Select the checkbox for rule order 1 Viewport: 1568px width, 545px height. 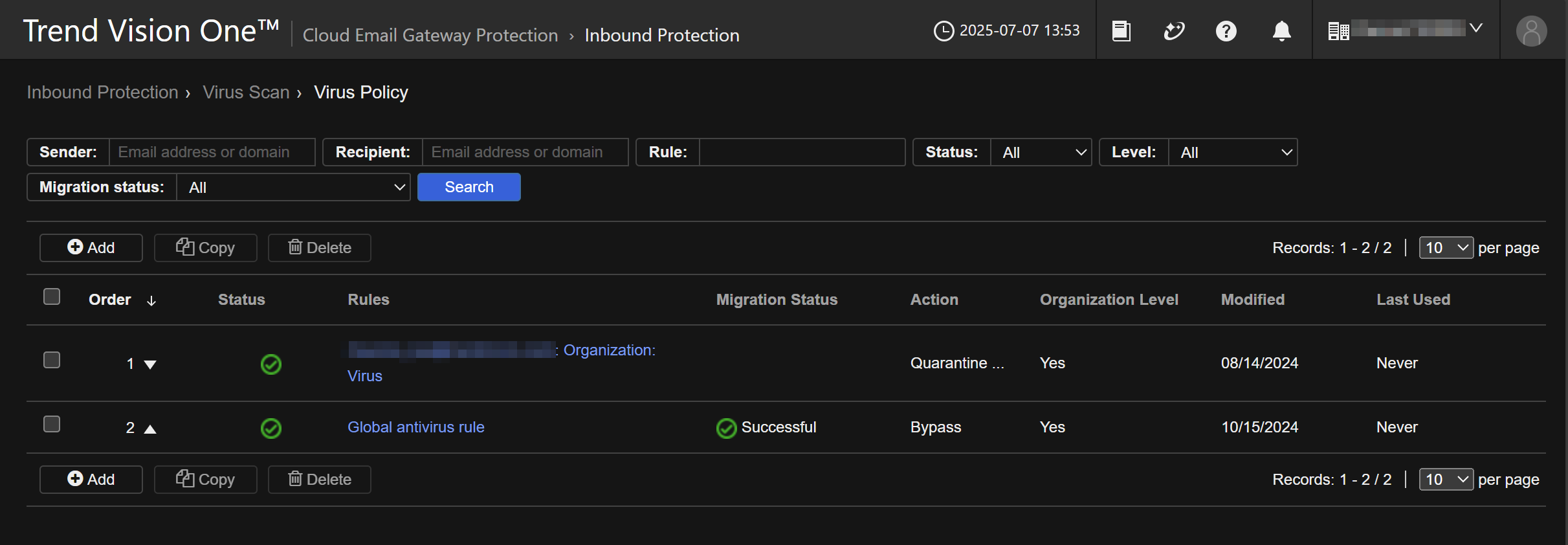point(52,360)
